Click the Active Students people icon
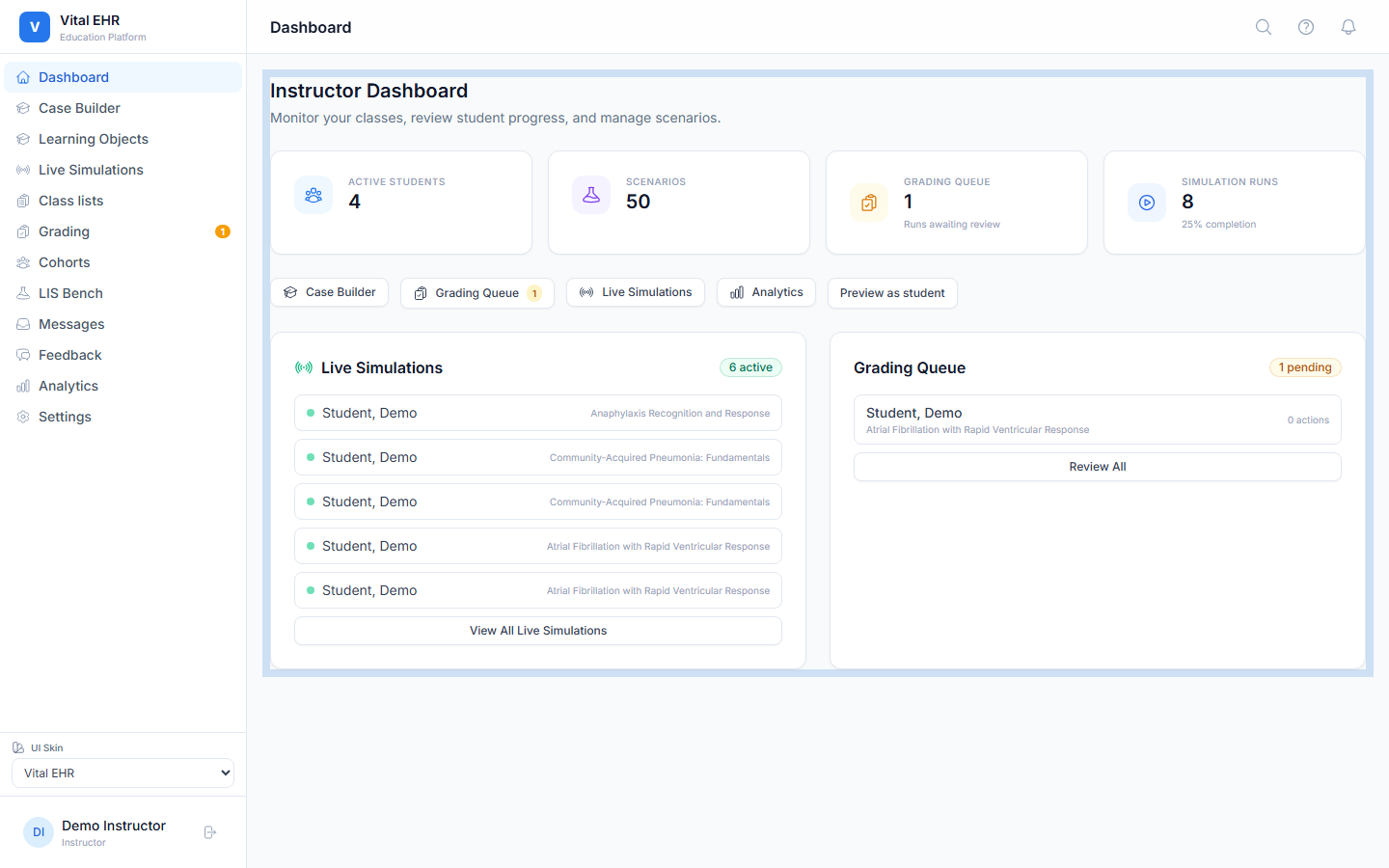 click(313, 195)
